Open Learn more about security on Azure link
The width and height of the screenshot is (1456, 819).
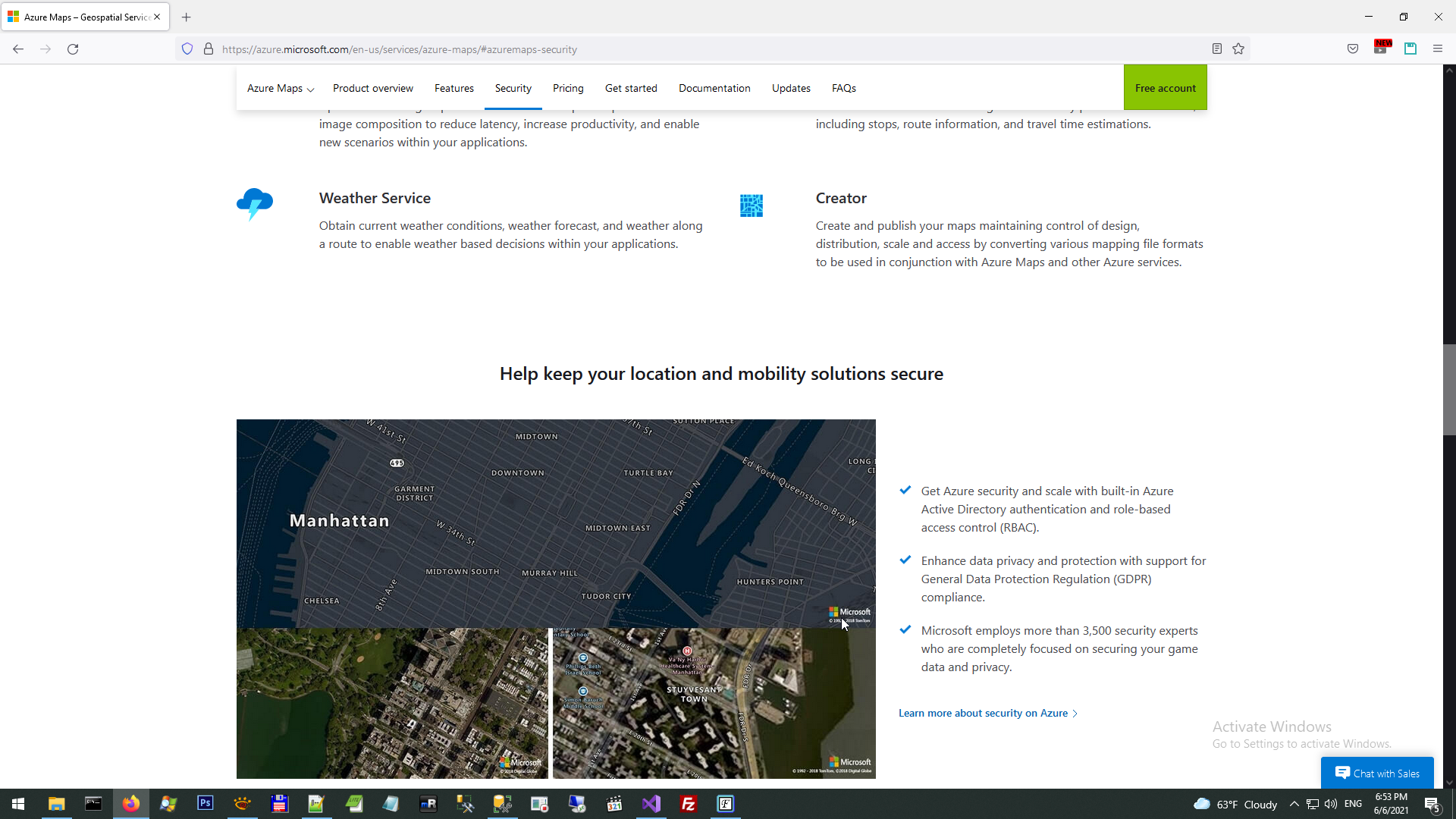pyautogui.click(x=983, y=713)
